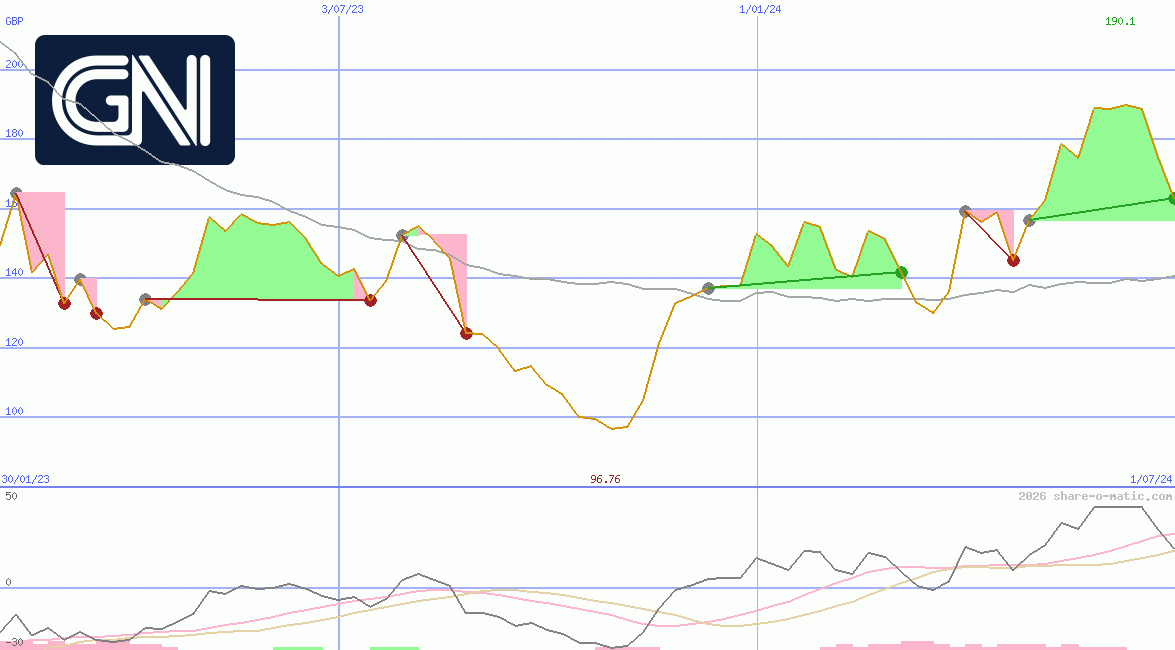Viewport: 1175px width, 650px height.
Task: Click the 96.76 low price label
Action: click(605, 479)
